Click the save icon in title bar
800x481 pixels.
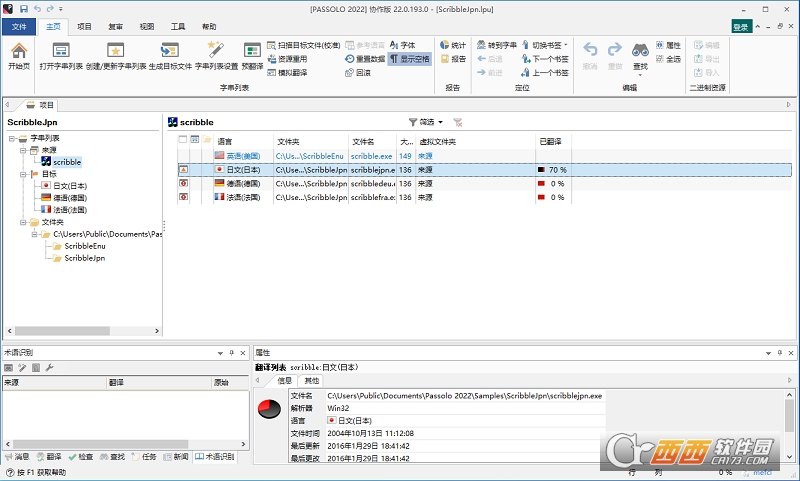tap(23, 9)
